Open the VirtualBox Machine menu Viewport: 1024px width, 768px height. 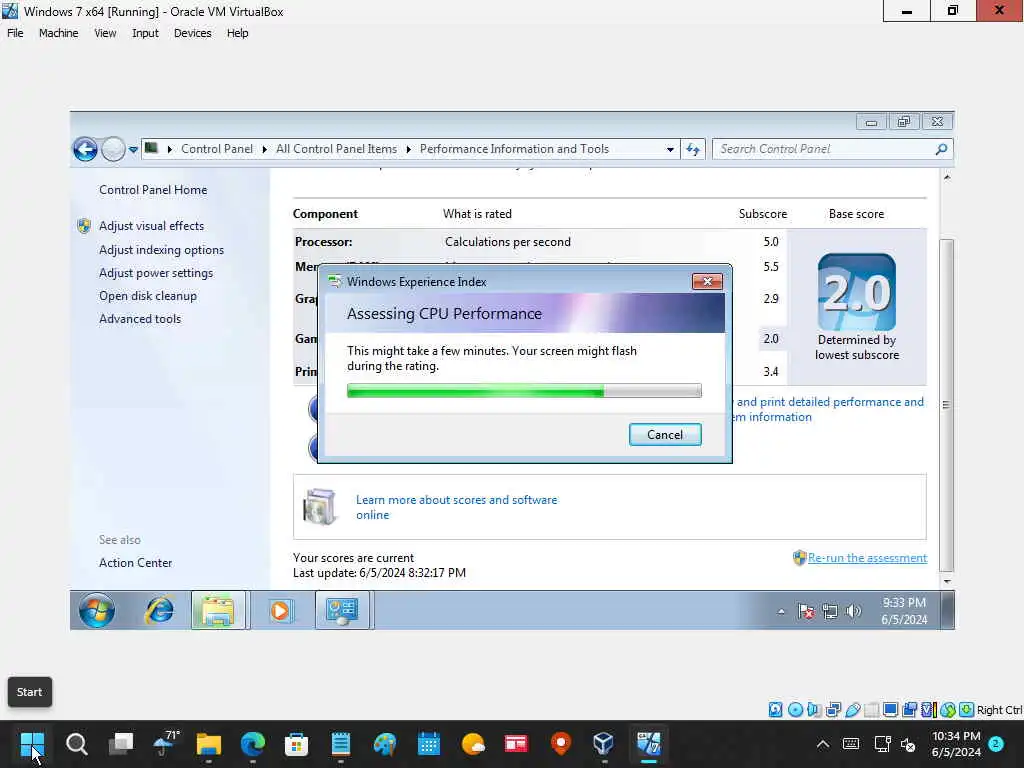(x=58, y=33)
